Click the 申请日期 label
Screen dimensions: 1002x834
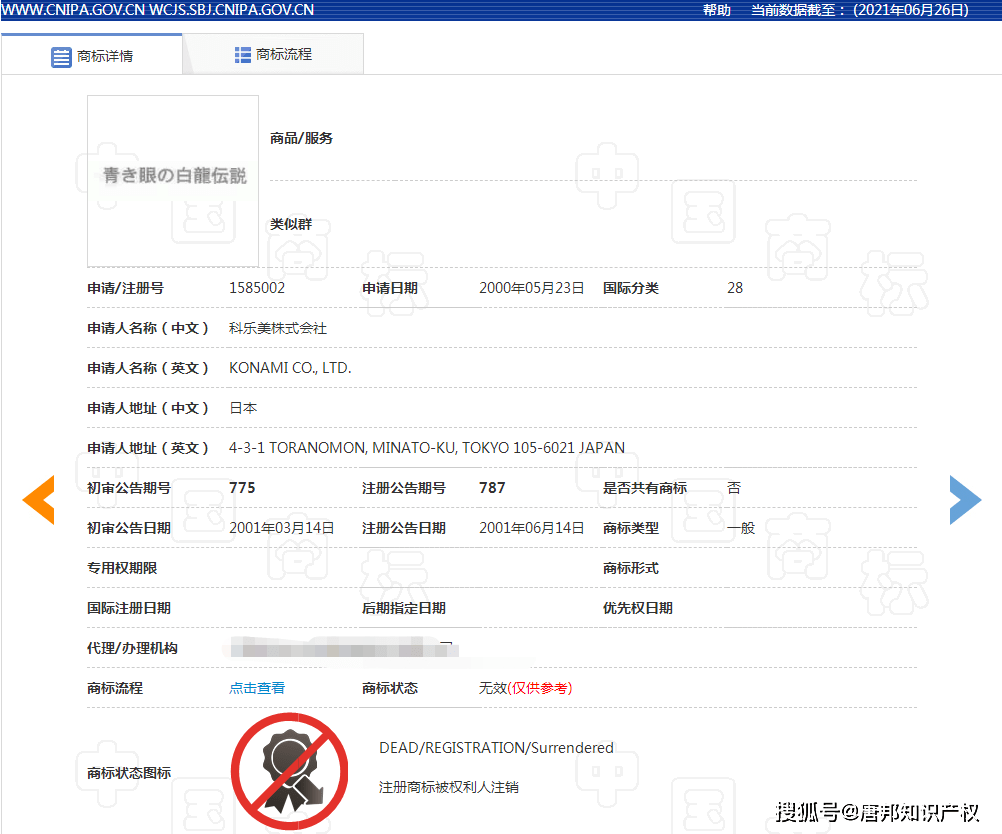(390, 288)
